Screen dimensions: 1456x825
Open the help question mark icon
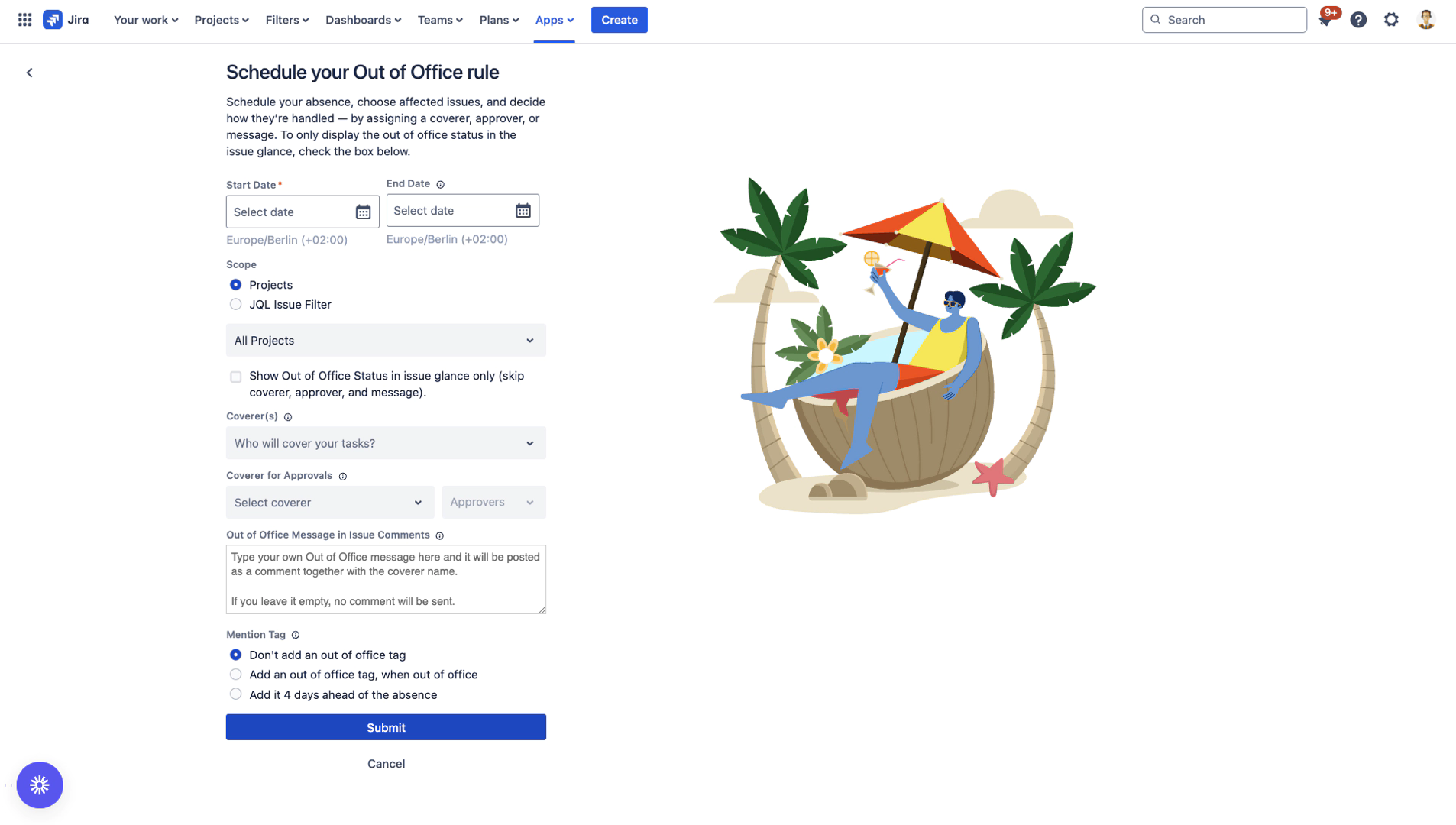tap(1358, 20)
